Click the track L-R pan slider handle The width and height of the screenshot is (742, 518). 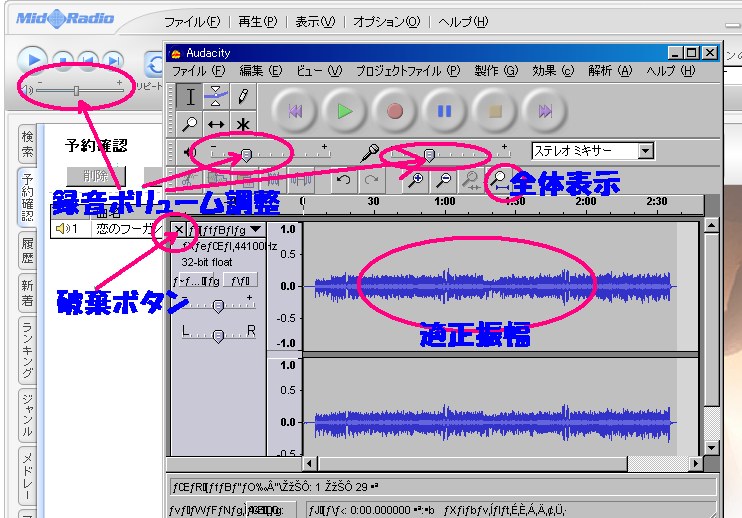[218, 336]
